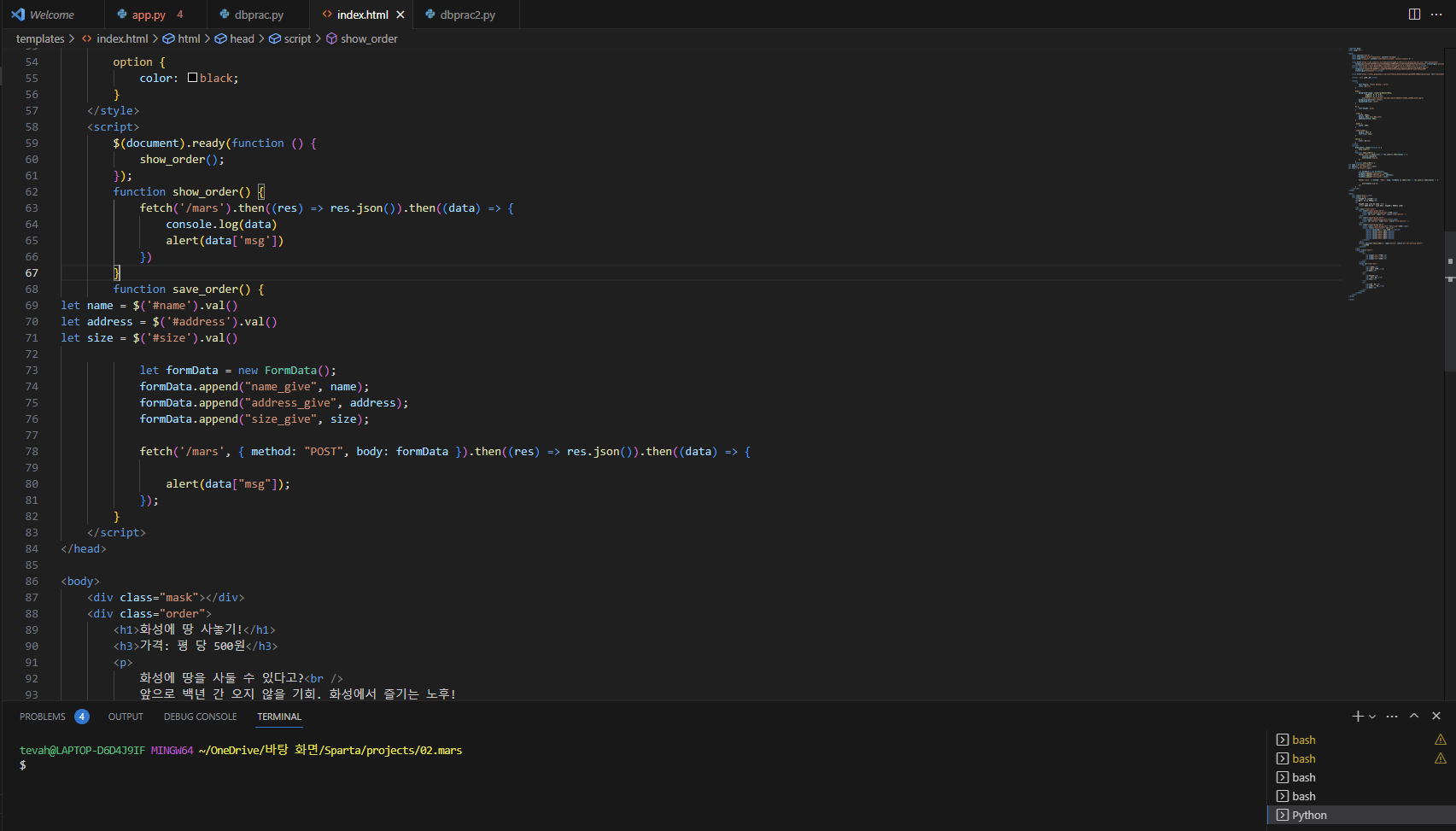This screenshot has height=831, width=1456.
Task: Open the show_order breadcrumb symbol
Action: coord(362,38)
